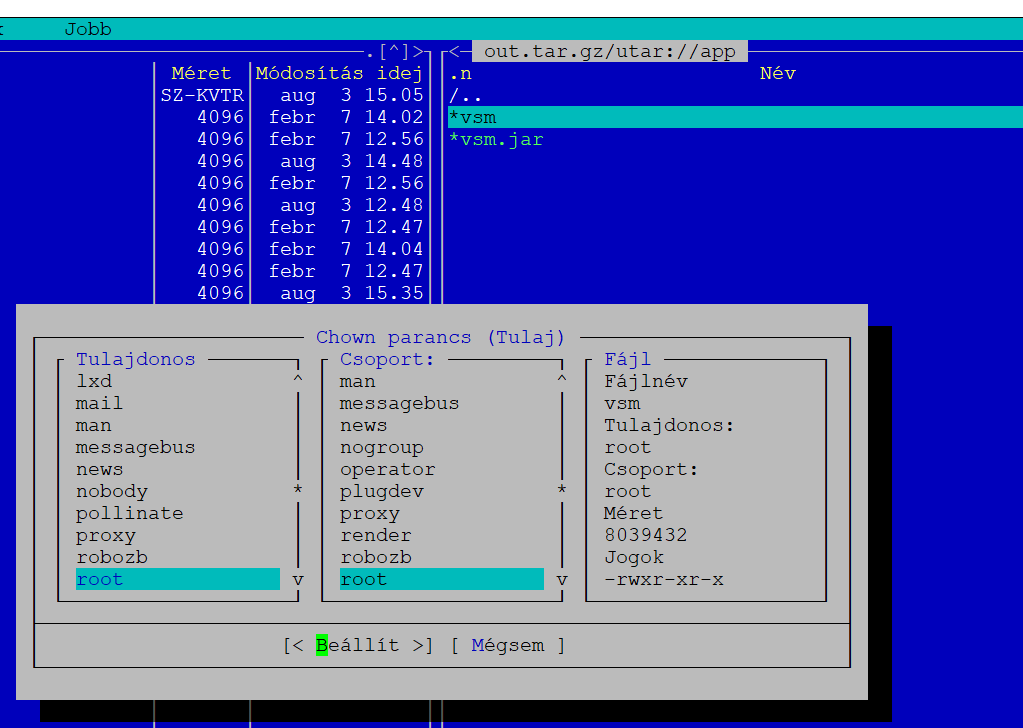Click Tulajdonos list scroll-up caret
The height and width of the screenshot is (728, 1023).
click(x=298, y=379)
